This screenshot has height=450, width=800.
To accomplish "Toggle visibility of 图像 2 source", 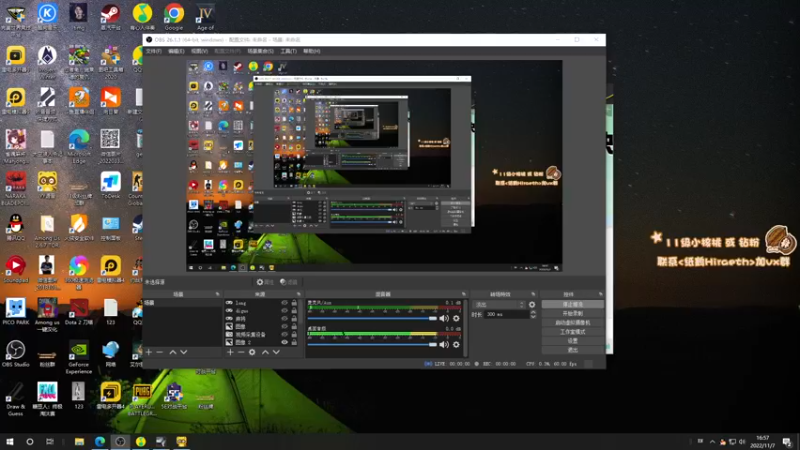I will click(x=285, y=342).
